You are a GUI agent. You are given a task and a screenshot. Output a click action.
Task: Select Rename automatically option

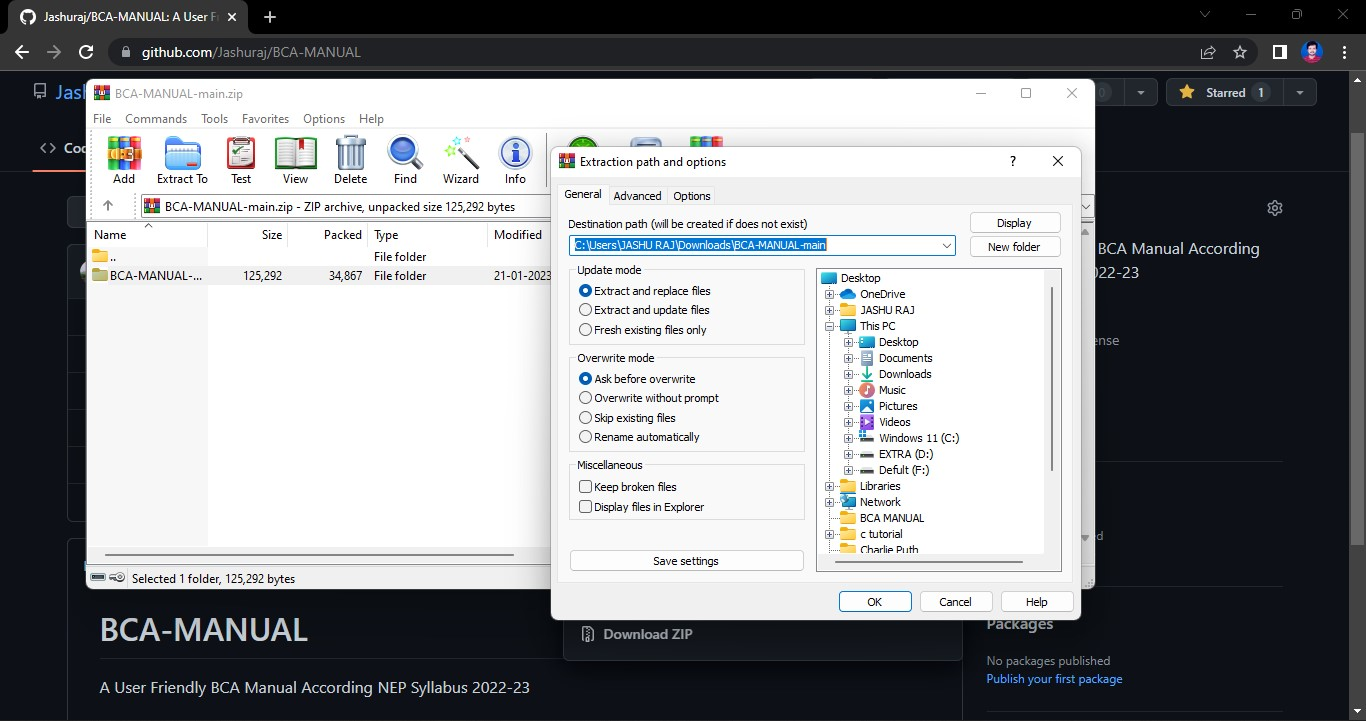(640, 437)
